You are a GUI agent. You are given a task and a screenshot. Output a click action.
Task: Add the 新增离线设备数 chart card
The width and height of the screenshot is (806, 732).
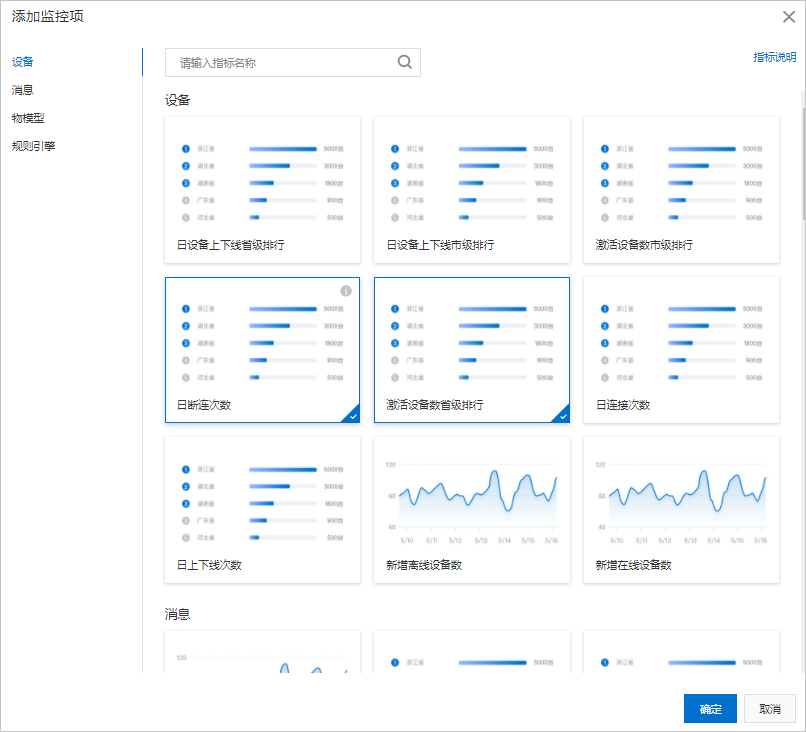472,510
